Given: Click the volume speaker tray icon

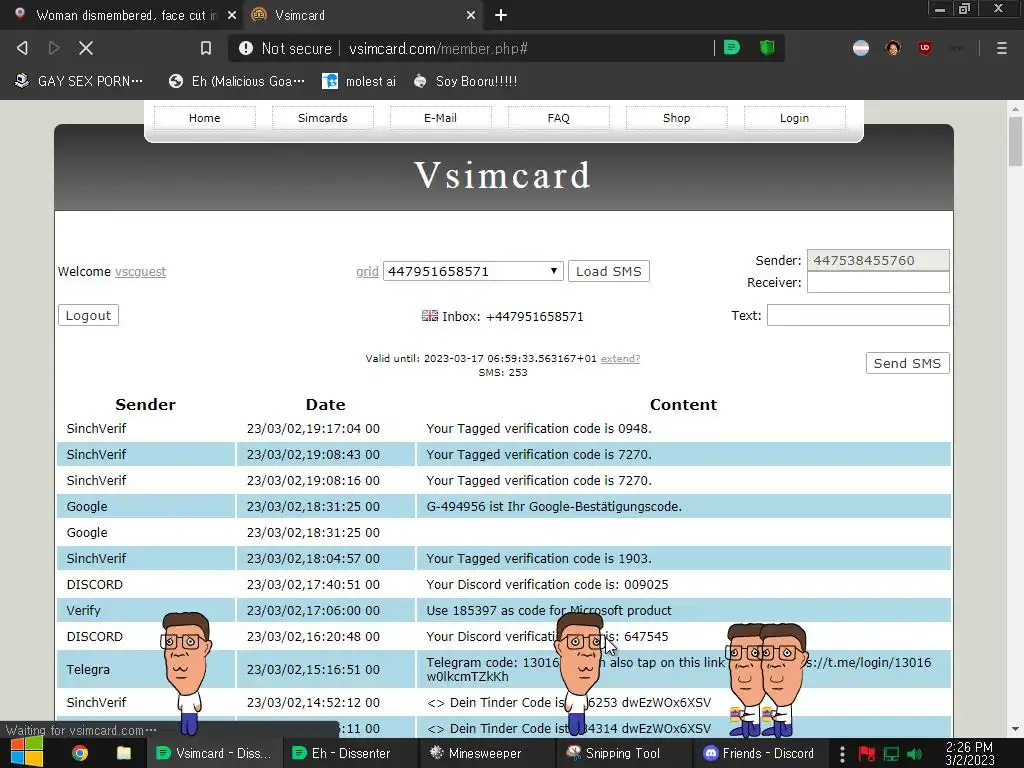Looking at the screenshot, I should tap(915, 754).
